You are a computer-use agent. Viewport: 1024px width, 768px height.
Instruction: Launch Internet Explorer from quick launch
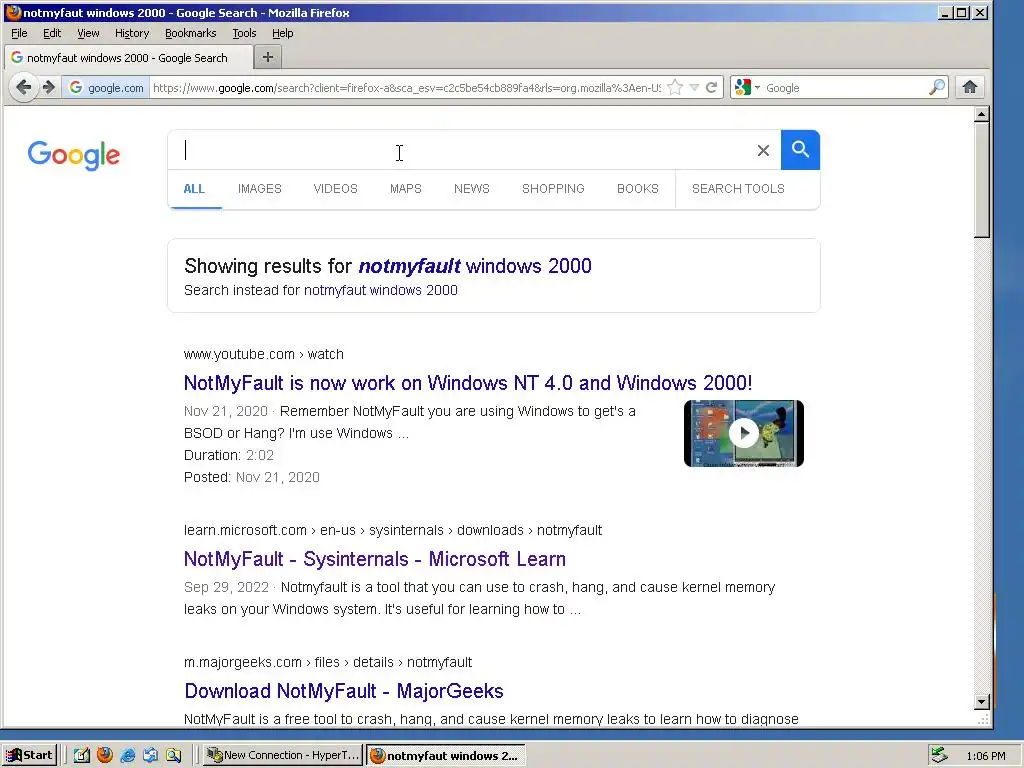[x=127, y=756]
